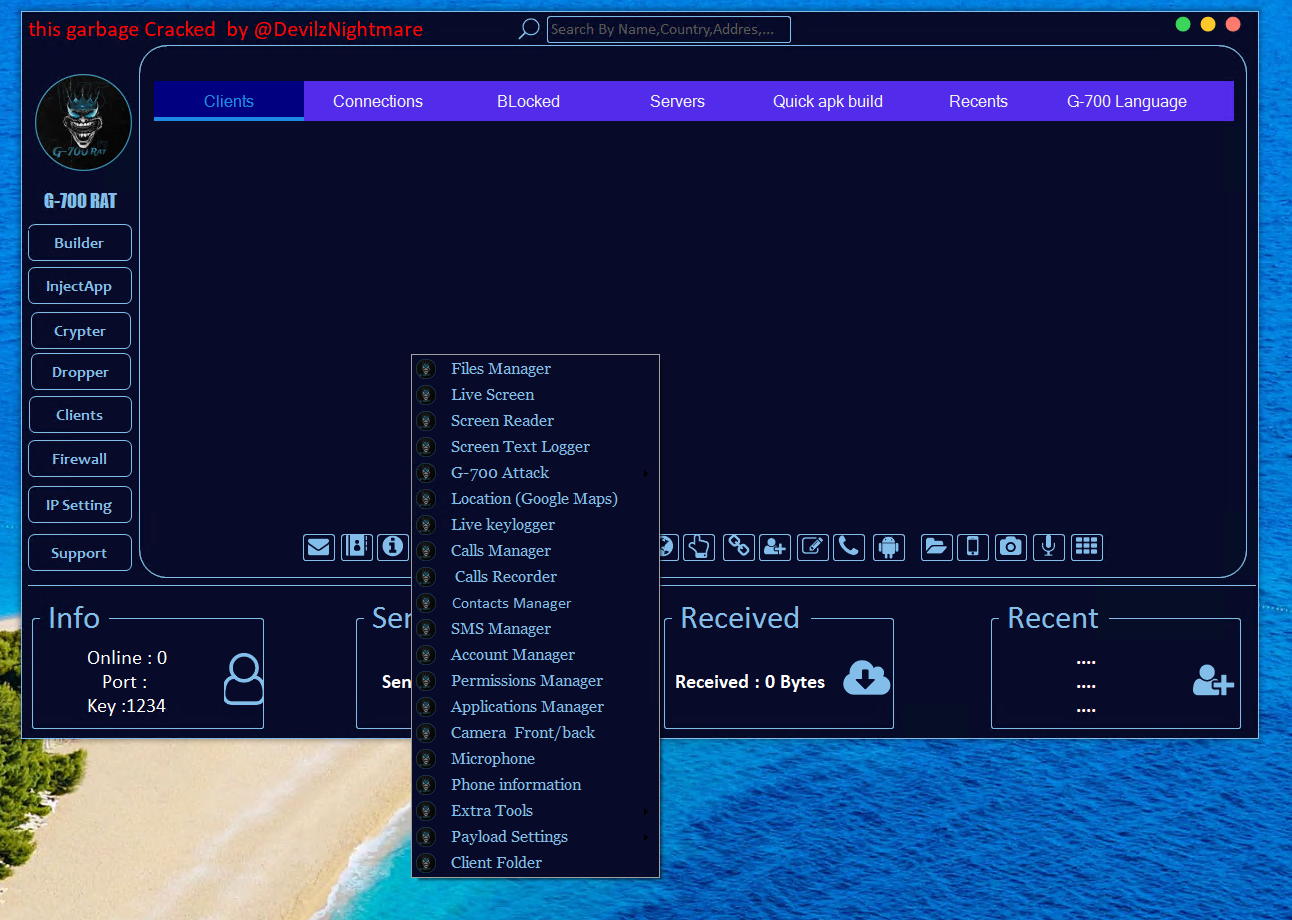This screenshot has height=920, width=1292.
Task: Click the envelope icon in bottom toolbar
Action: [319, 547]
